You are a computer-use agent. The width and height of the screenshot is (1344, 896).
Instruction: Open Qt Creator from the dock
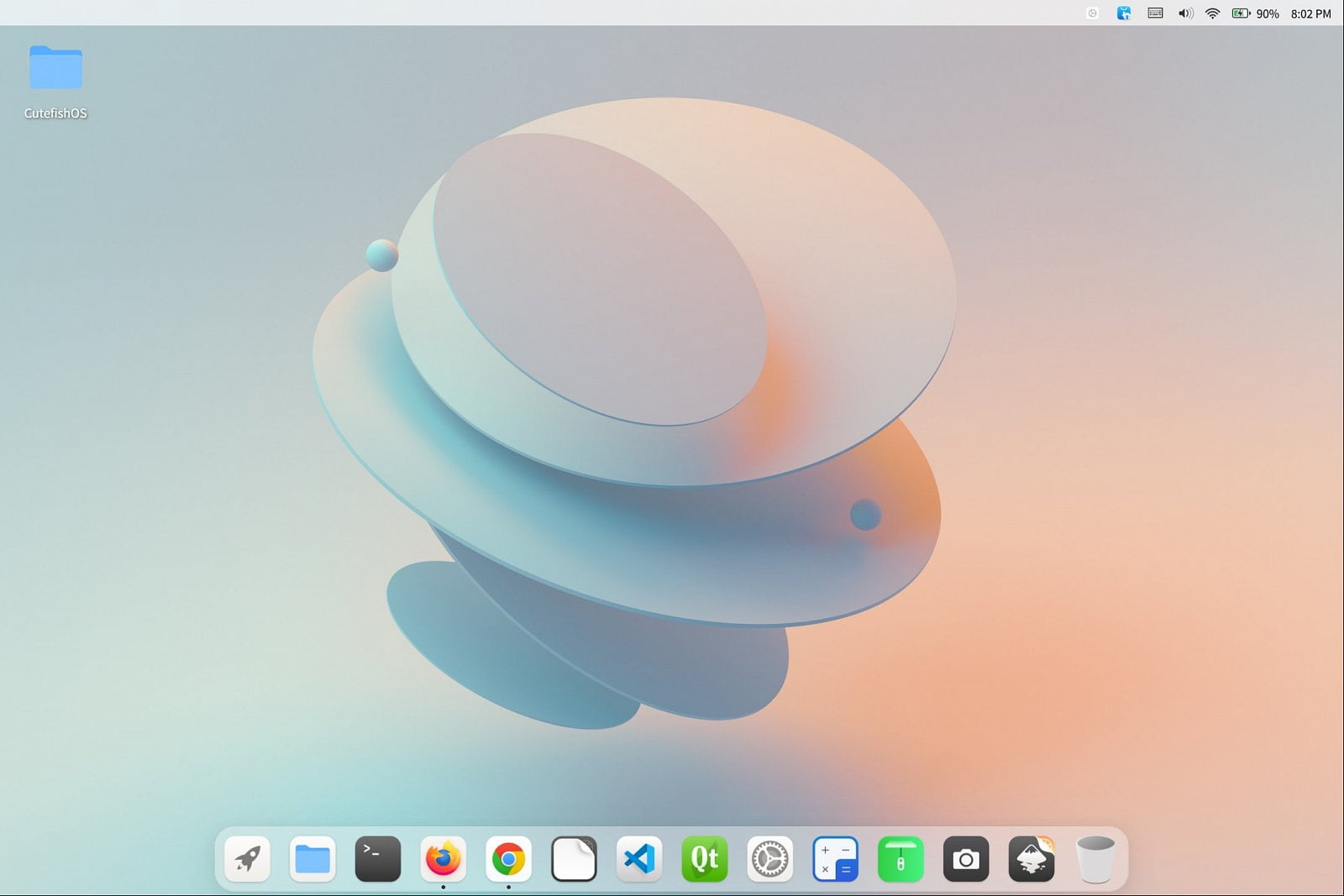[x=704, y=859]
